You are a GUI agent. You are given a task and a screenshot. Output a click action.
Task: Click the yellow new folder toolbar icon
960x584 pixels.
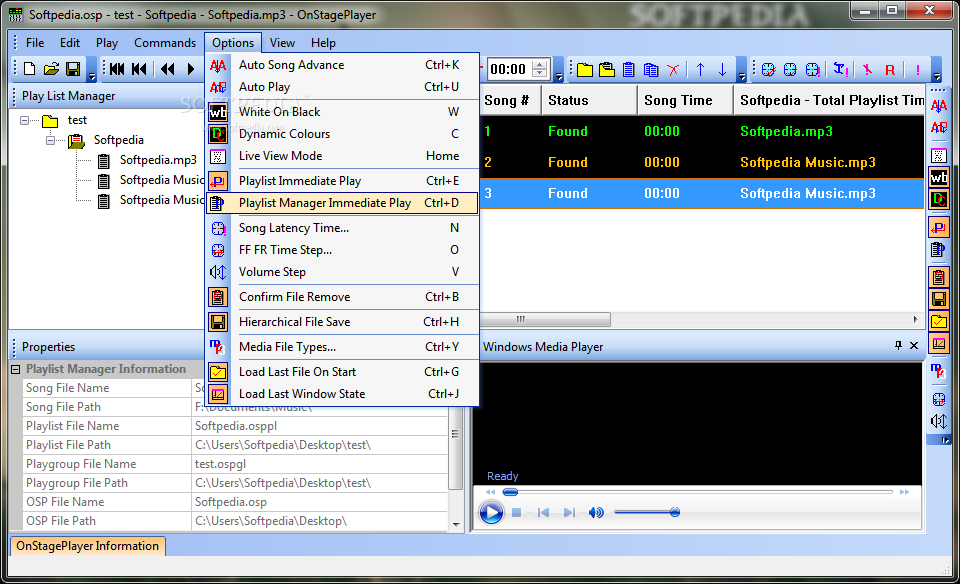point(585,70)
